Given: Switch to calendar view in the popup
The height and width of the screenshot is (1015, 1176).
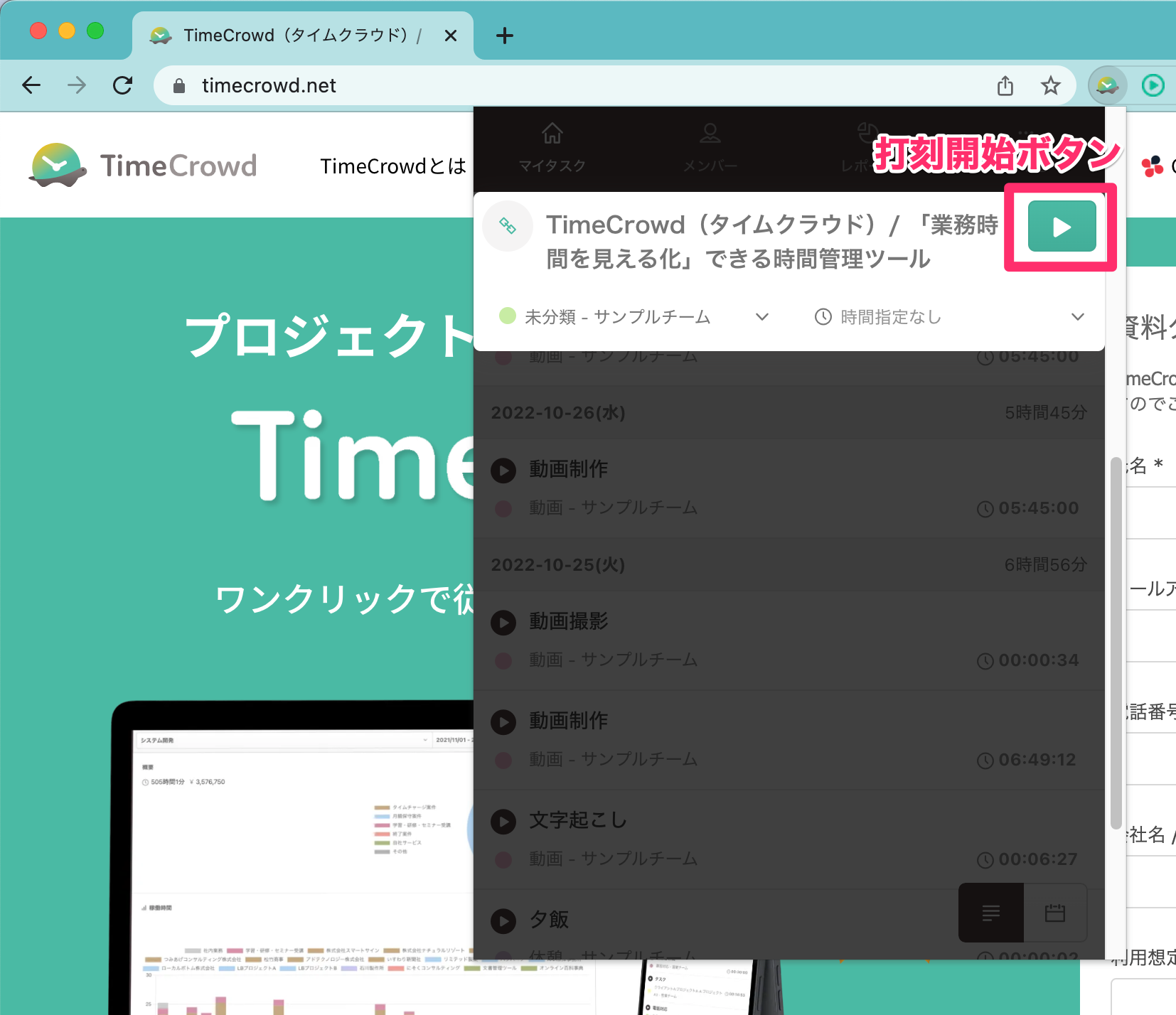Looking at the screenshot, I should pos(1055,913).
